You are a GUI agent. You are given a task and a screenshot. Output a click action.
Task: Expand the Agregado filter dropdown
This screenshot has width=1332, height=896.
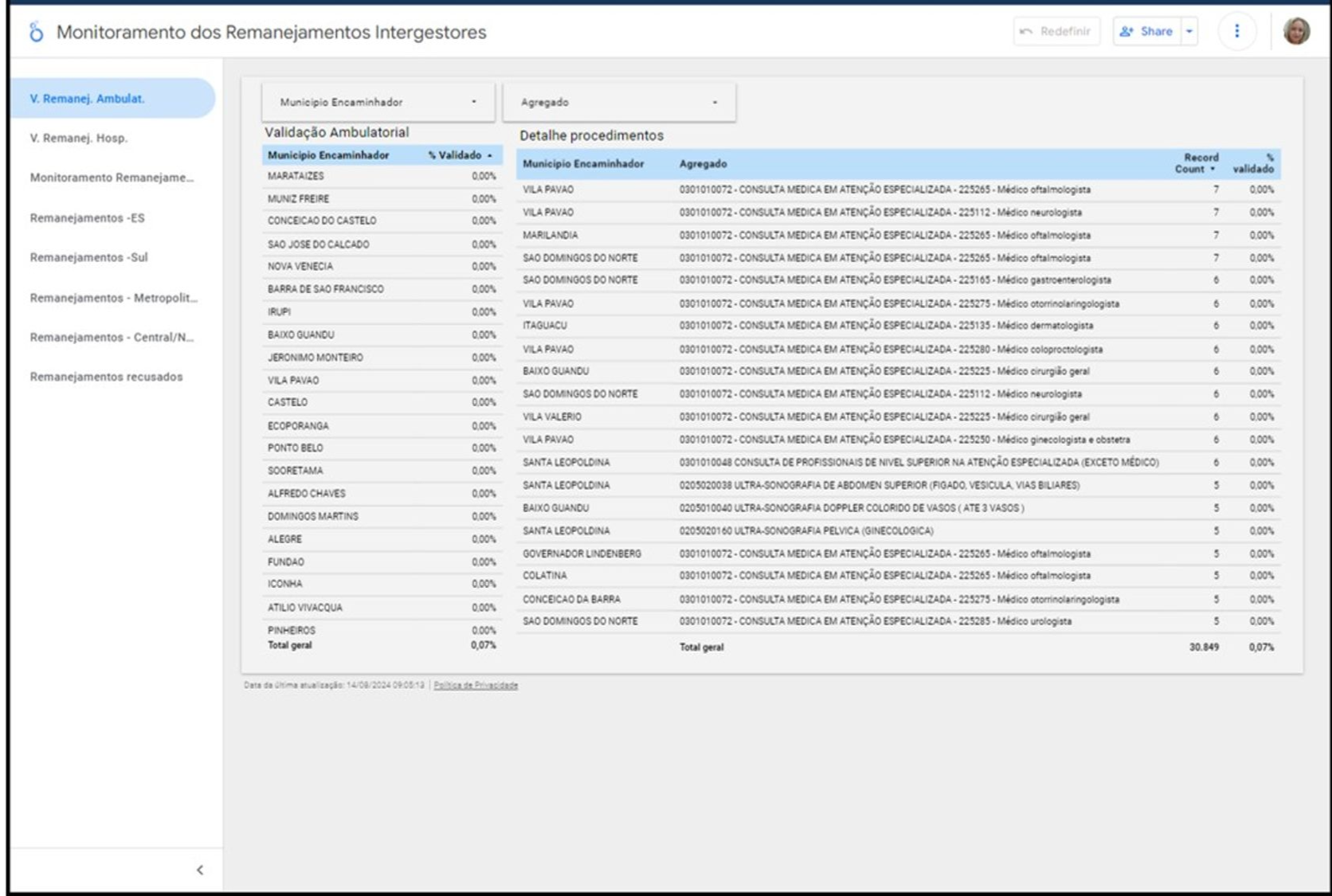point(619,102)
